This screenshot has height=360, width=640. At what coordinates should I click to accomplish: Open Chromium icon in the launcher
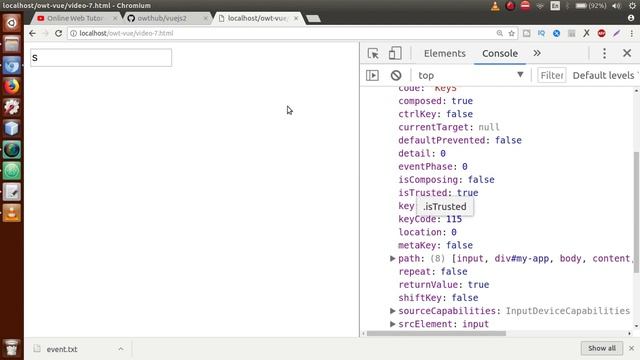11,65
